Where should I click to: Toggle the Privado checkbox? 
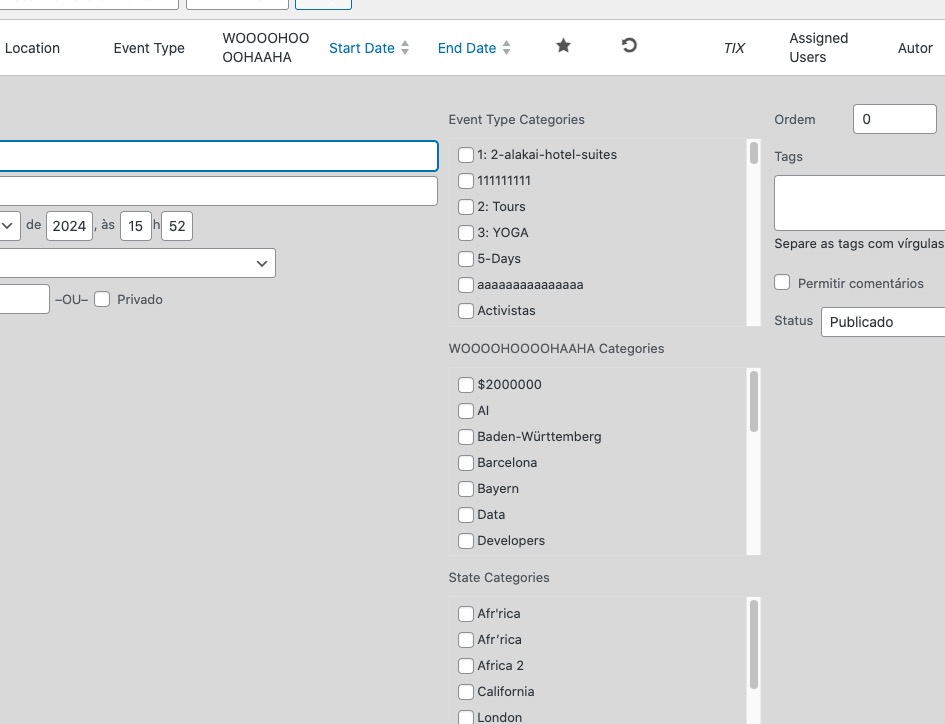click(x=102, y=299)
